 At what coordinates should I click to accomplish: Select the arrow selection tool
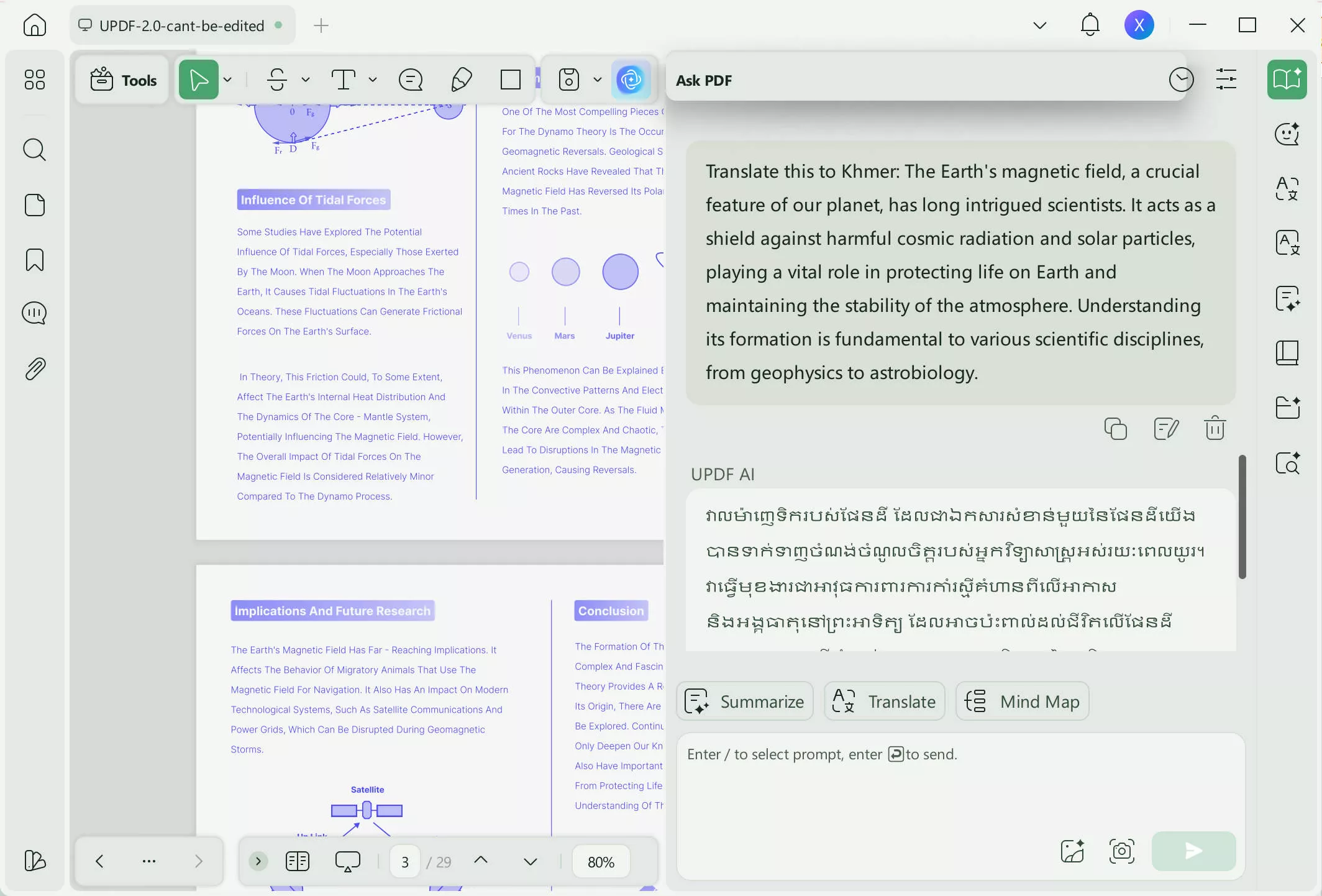199,80
